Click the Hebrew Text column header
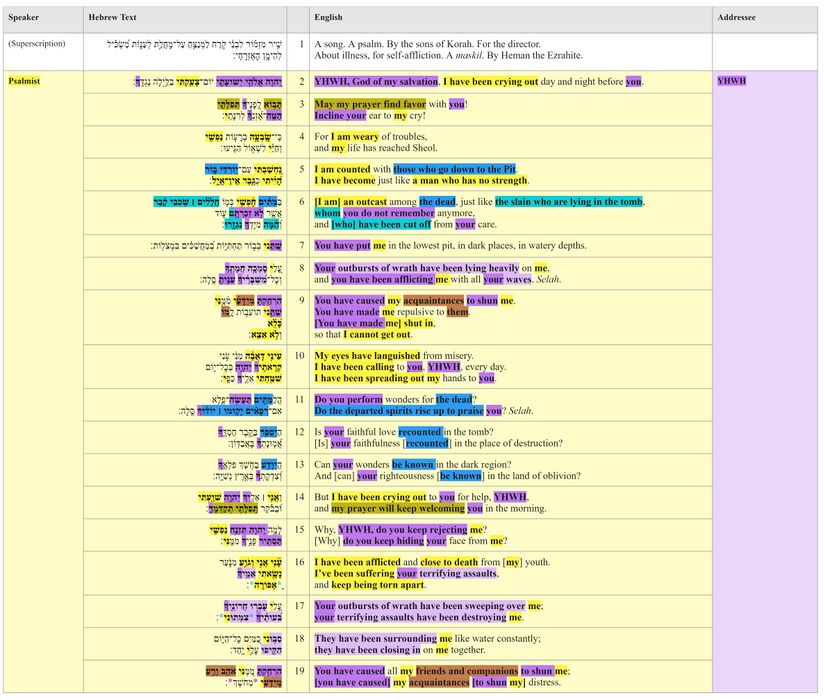Screen dimensions: 825x700 [x=110, y=17]
